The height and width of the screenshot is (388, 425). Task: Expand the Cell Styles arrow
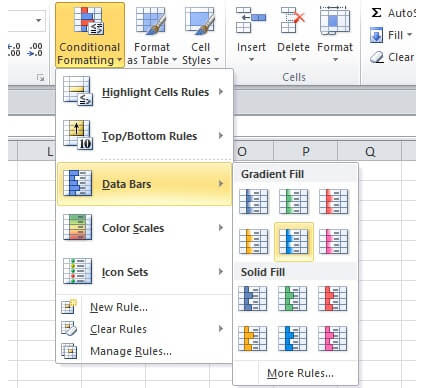click(x=217, y=60)
